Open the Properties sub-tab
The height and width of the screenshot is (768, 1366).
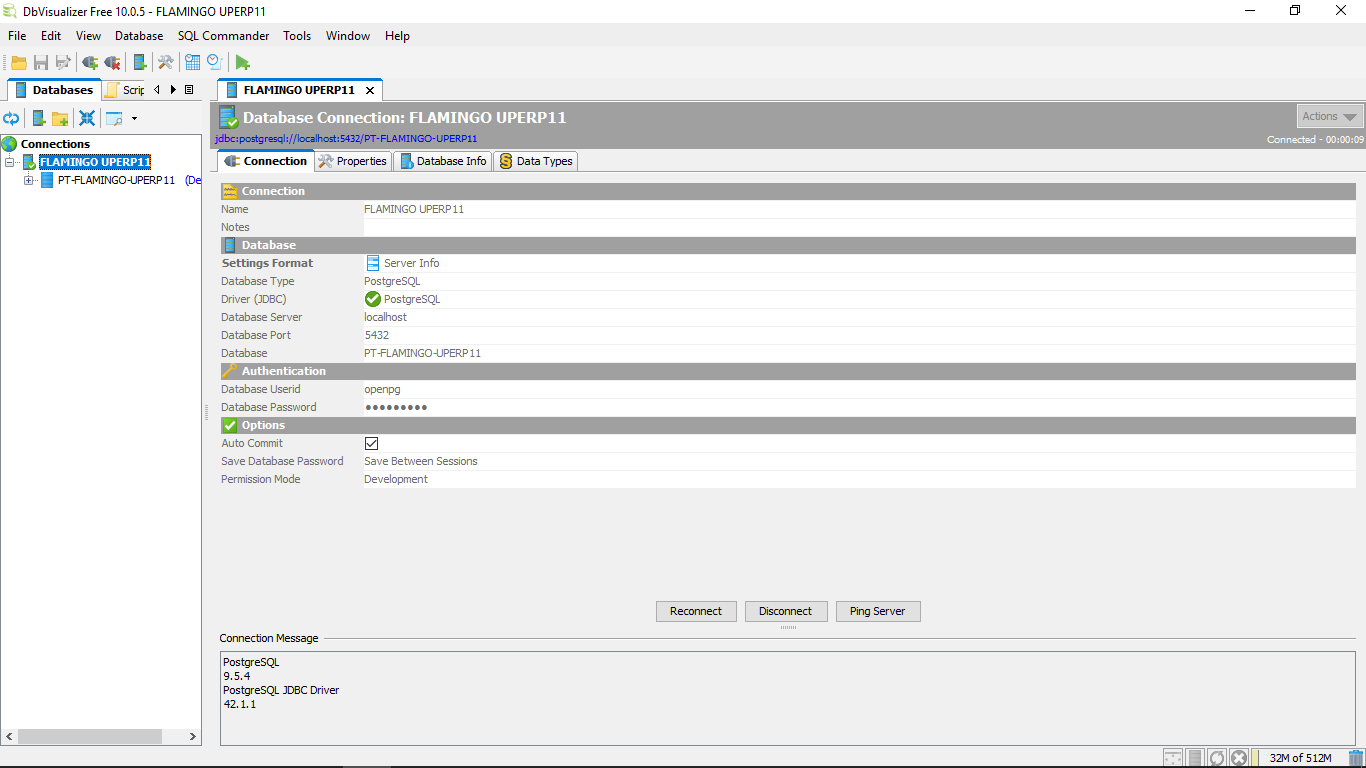353,161
